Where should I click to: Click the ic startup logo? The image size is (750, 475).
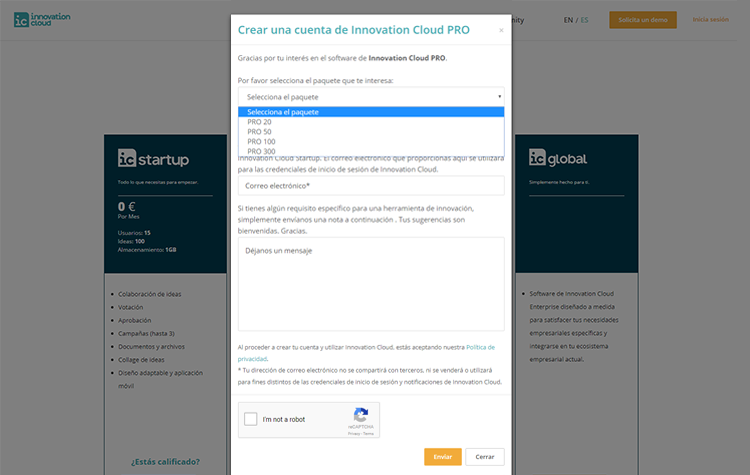point(153,158)
